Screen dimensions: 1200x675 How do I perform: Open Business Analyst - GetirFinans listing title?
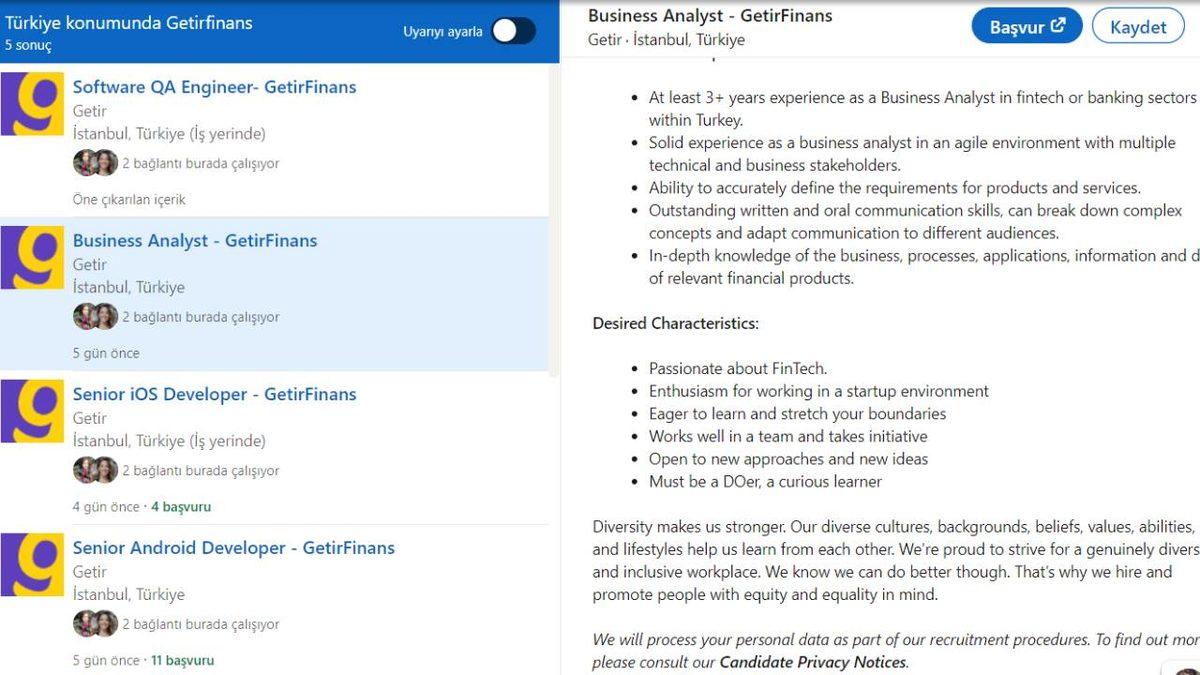tap(195, 241)
